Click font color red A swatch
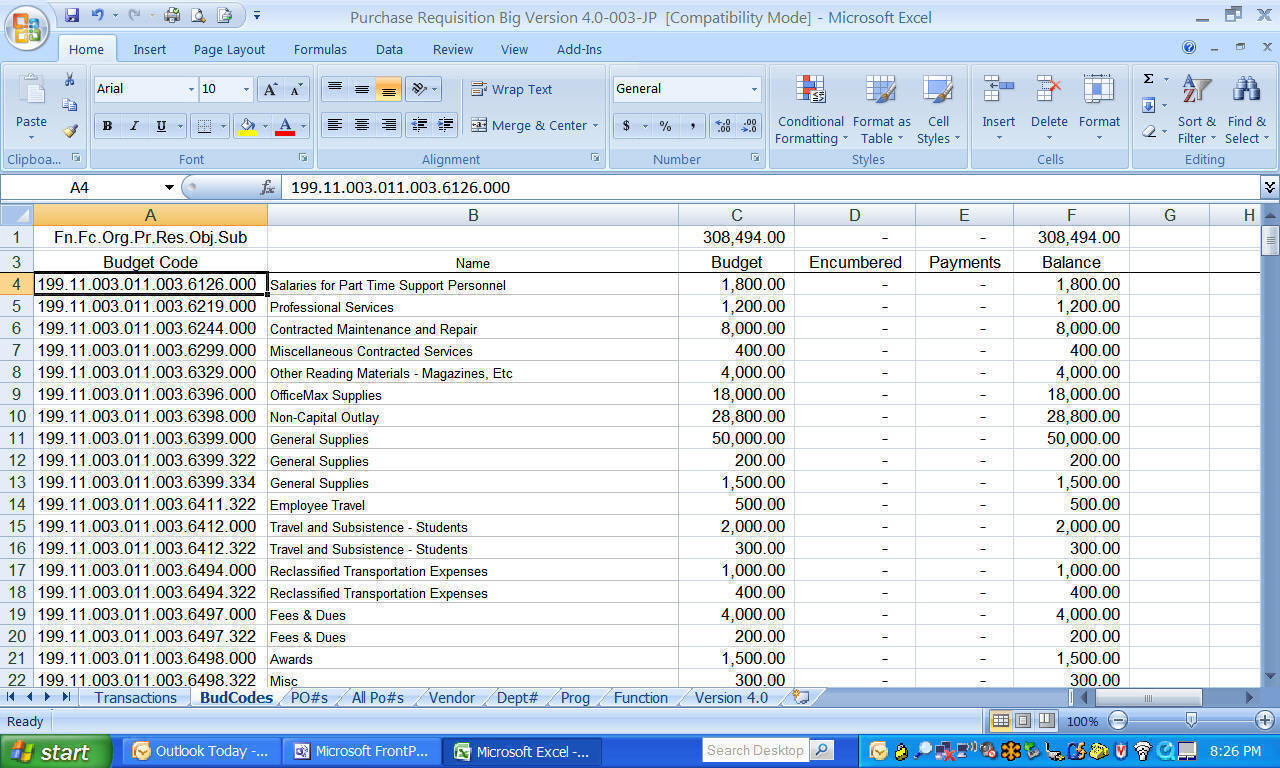Image resolution: width=1280 pixels, height=768 pixels. point(285,126)
